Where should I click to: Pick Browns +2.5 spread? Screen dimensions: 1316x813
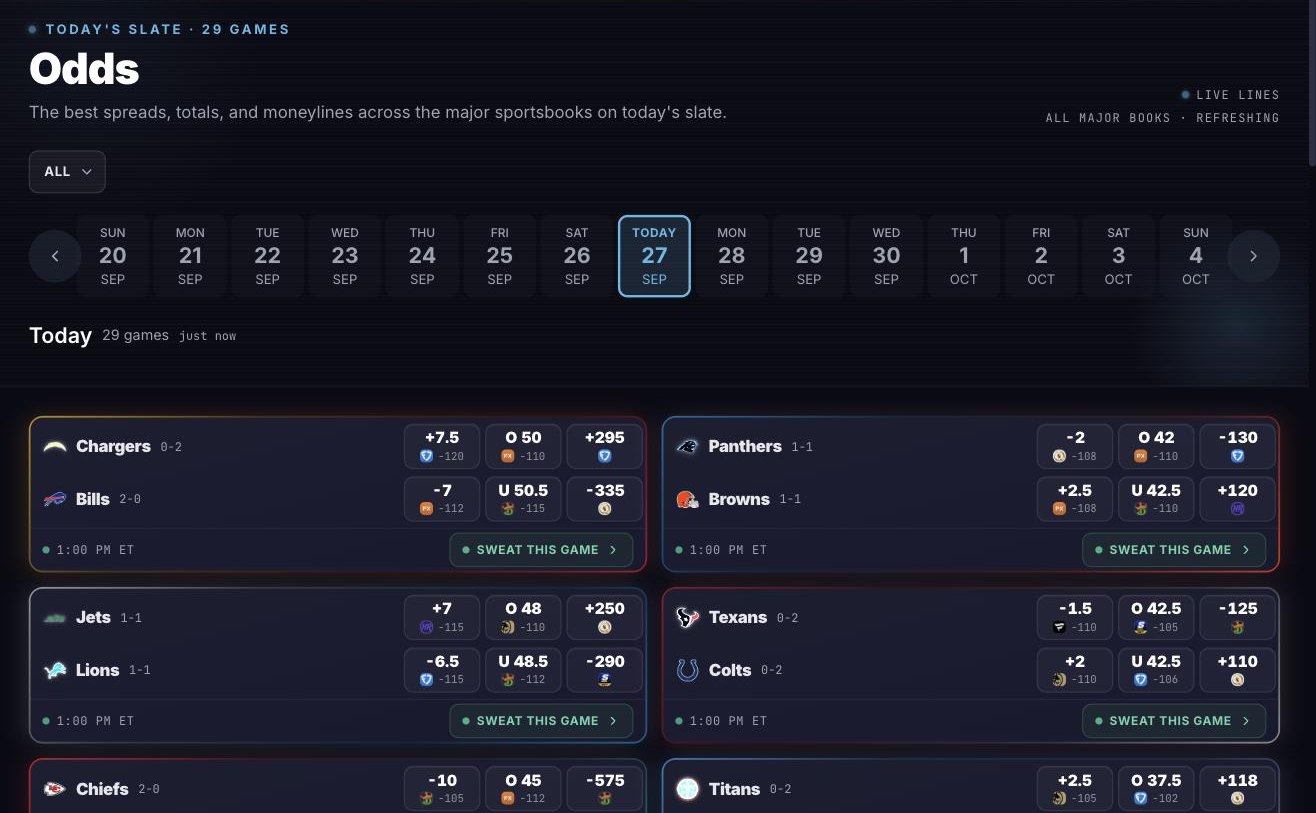(1075, 499)
